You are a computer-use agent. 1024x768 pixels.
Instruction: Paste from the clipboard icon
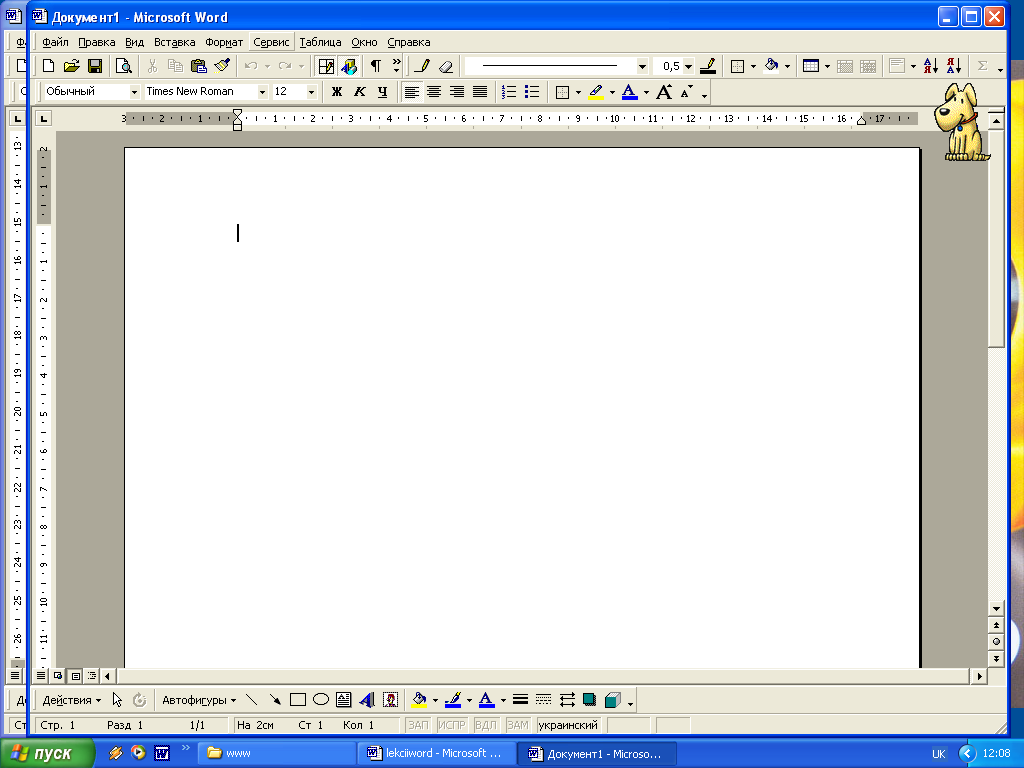coord(199,66)
